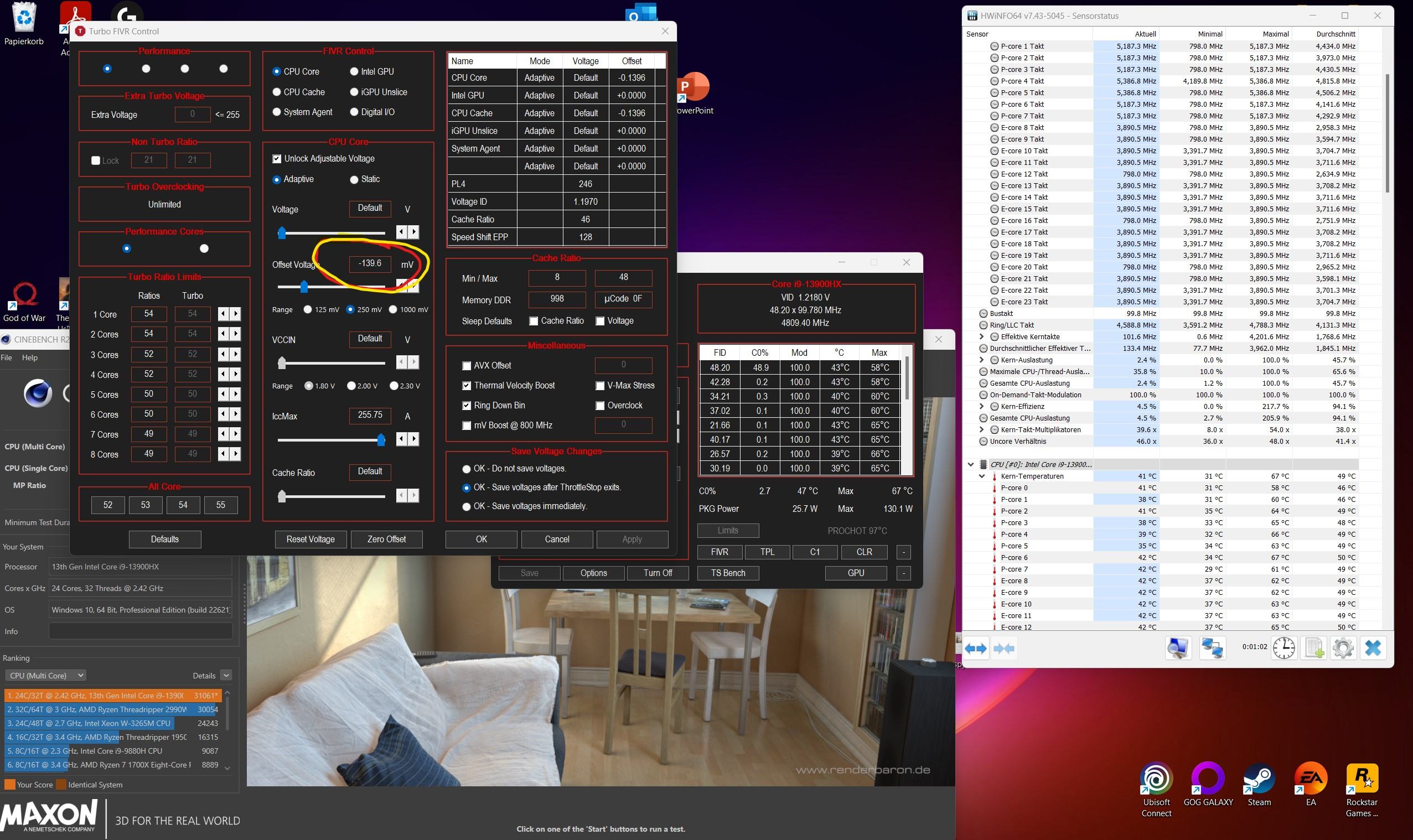The width and height of the screenshot is (1413, 840).
Task: Click Voltage slider right arrow stepper
Action: pos(414,231)
